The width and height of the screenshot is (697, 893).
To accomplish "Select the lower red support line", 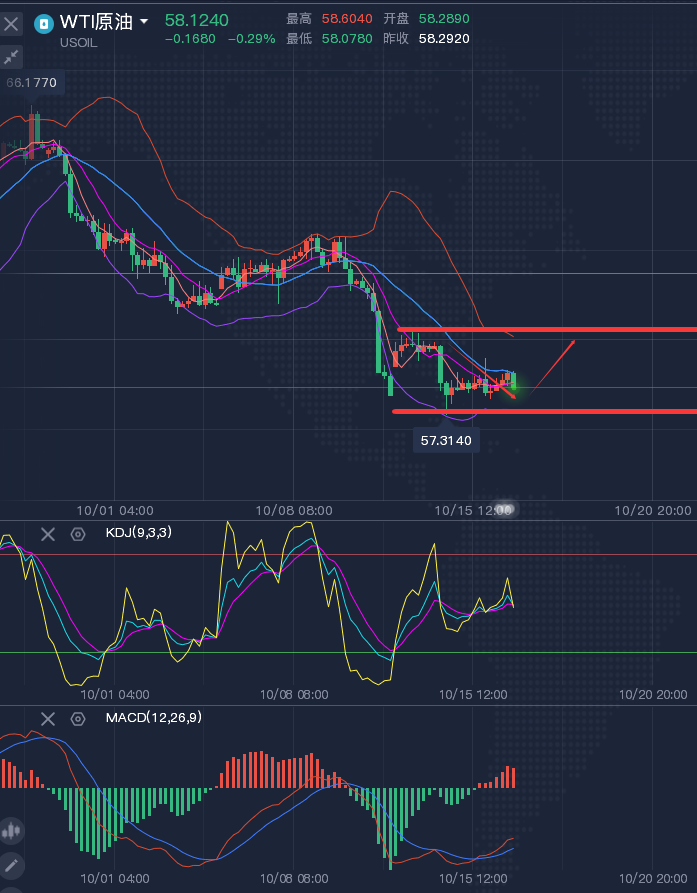I will click(600, 411).
